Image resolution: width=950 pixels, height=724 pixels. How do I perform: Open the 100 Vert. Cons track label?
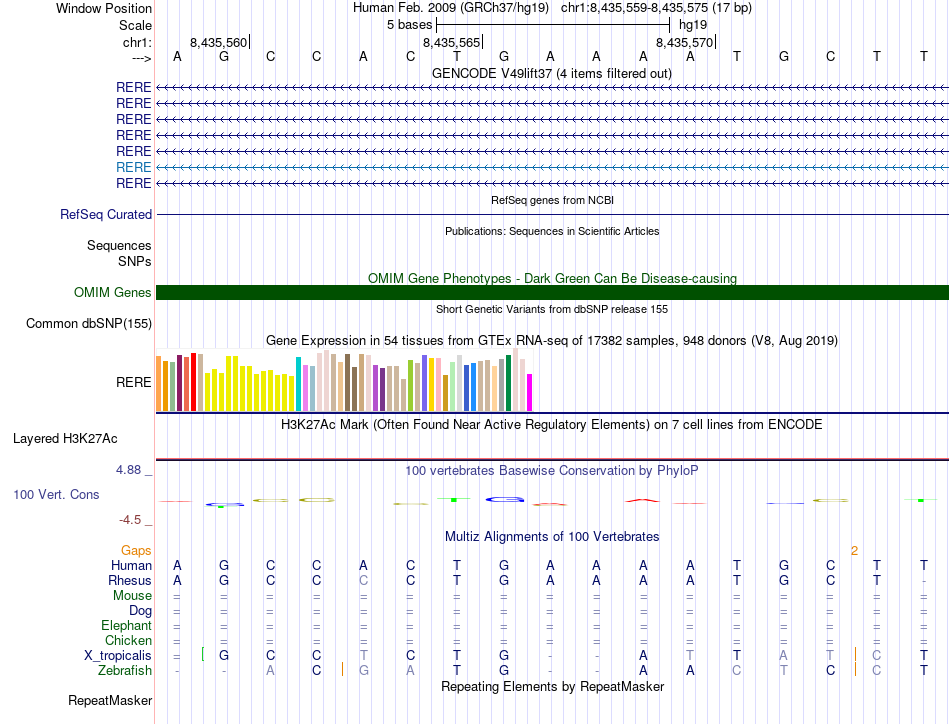(x=57, y=494)
